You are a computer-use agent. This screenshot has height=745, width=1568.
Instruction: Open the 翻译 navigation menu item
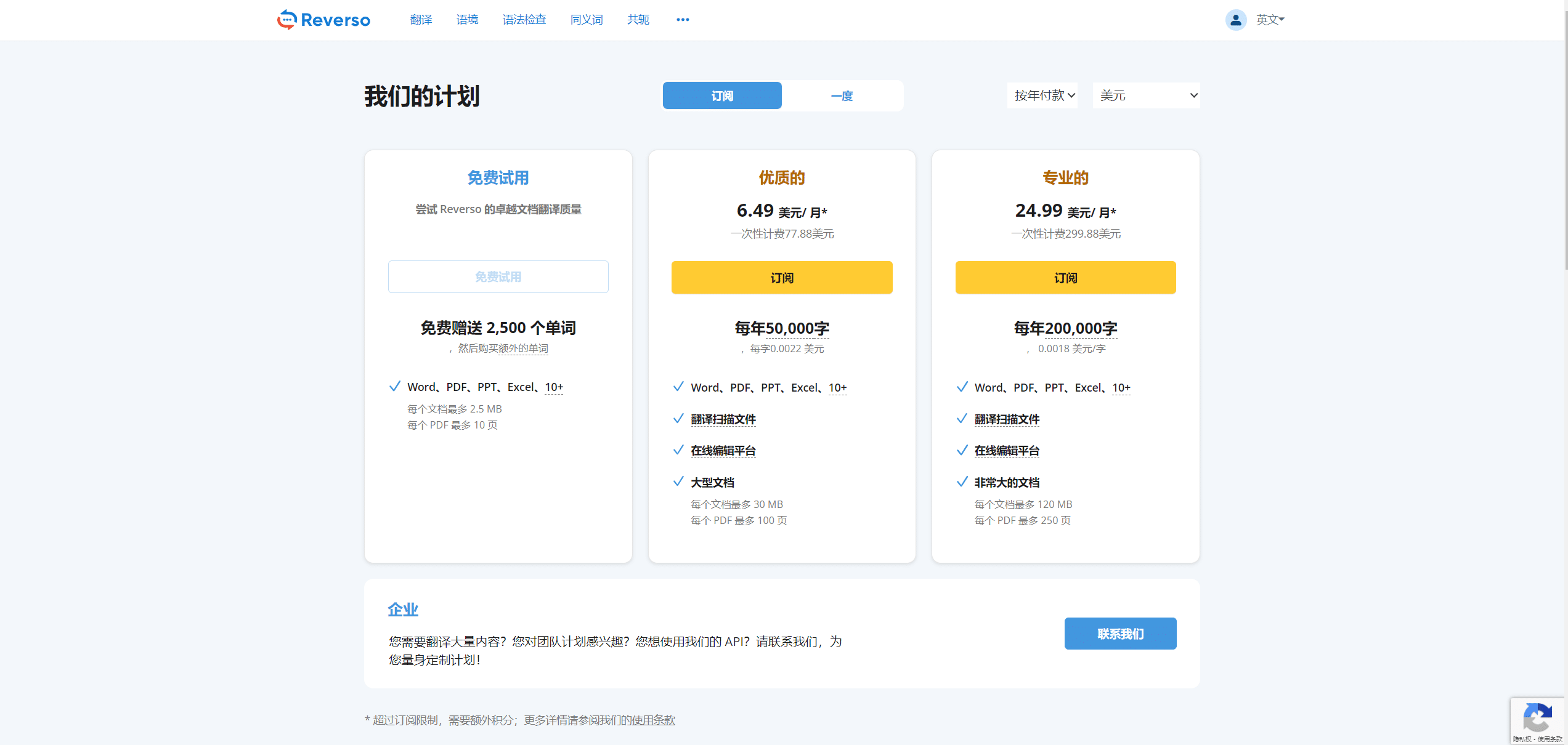(421, 20)
